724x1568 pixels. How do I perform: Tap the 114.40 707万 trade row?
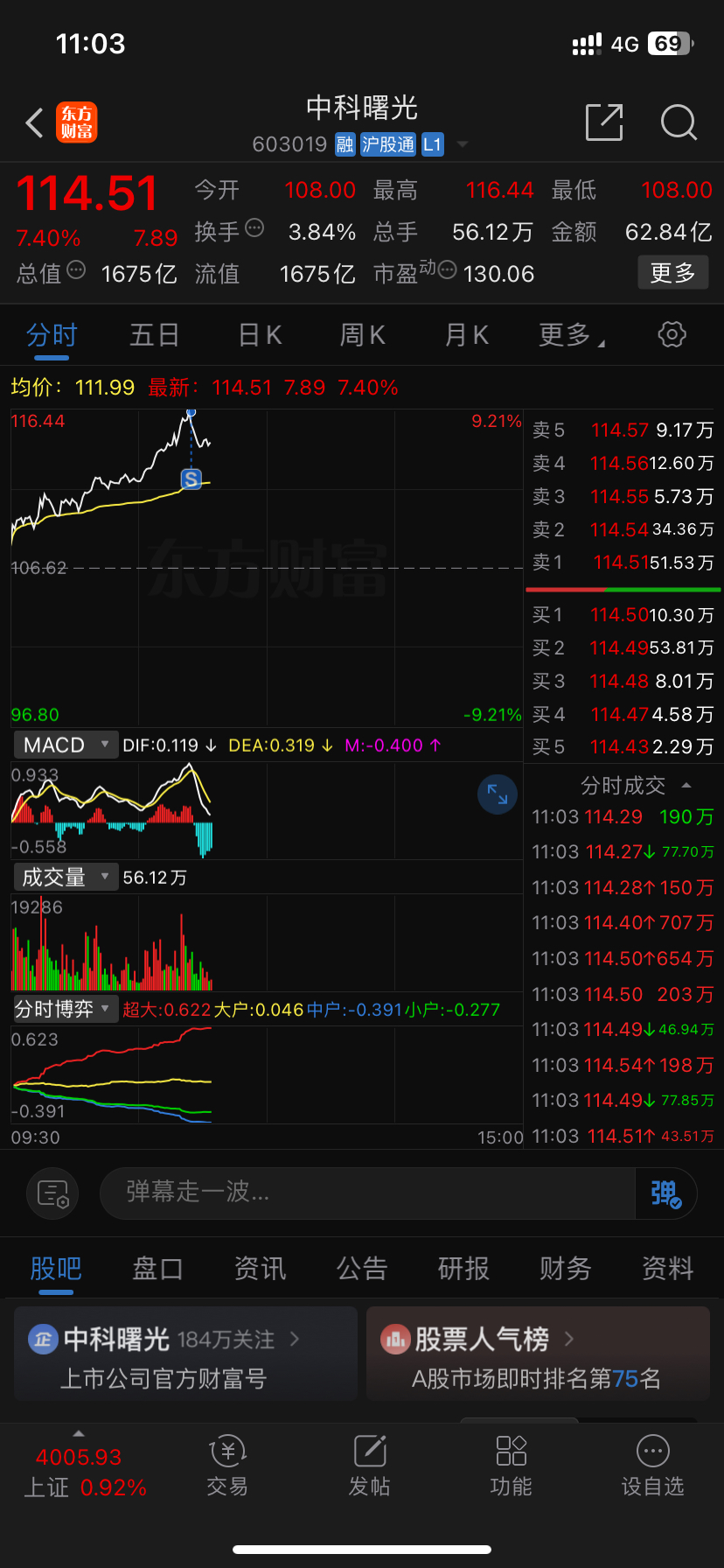[x=623, y=923]
